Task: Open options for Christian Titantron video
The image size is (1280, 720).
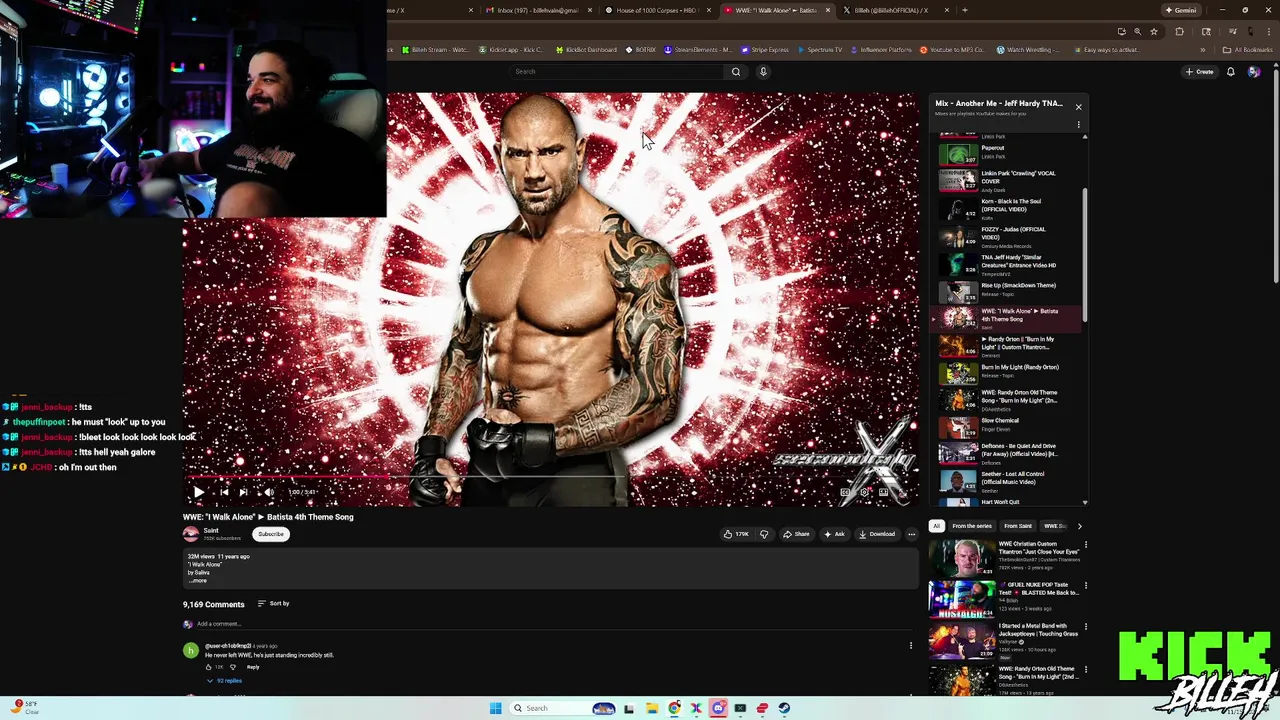Action: click(1085, 546)
